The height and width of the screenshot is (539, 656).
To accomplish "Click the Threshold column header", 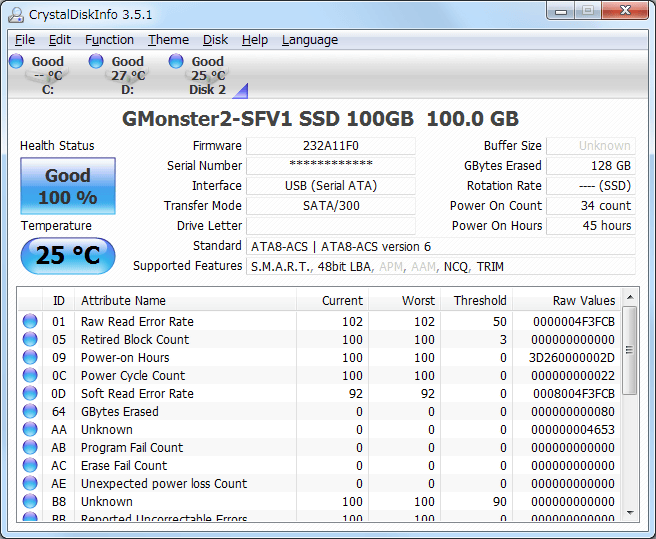I will [476, 300].
